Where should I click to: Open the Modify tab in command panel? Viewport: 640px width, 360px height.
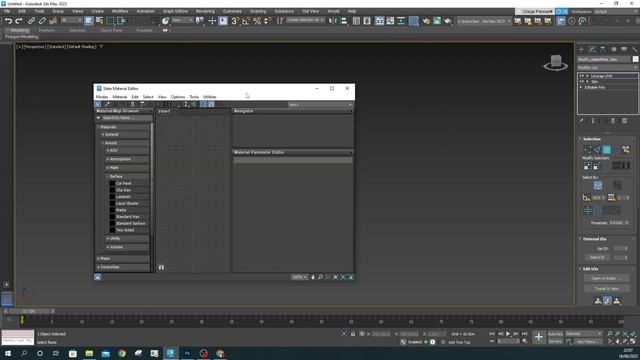592,49
